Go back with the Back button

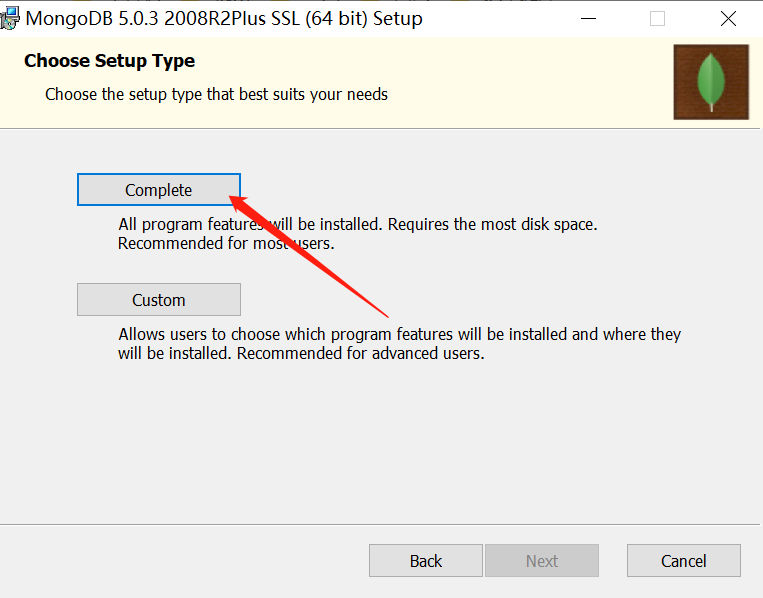point(426,561)
